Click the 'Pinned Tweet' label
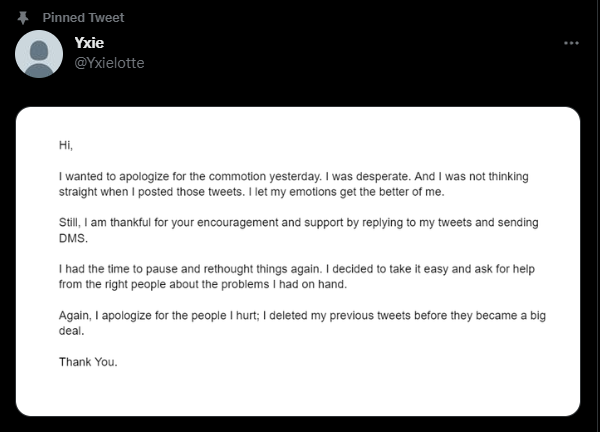600x432 pixels. point(83,18)
